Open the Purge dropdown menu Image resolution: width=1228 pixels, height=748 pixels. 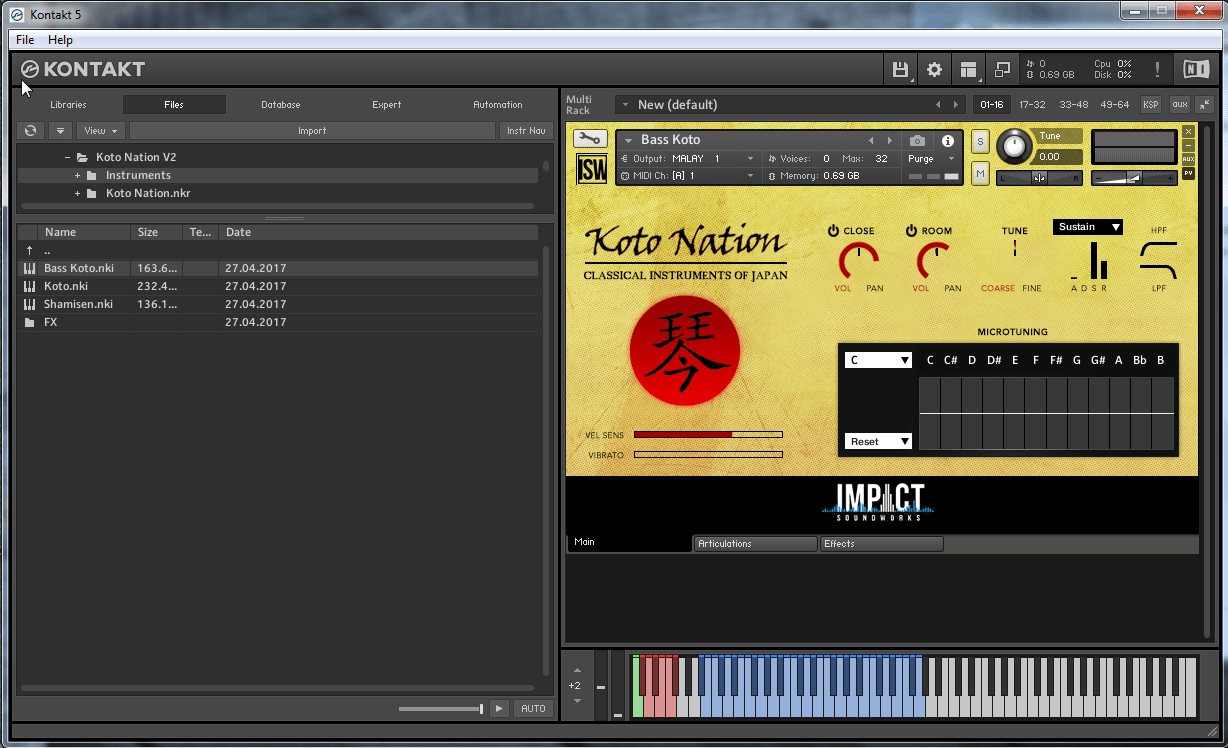pos(931,159)
